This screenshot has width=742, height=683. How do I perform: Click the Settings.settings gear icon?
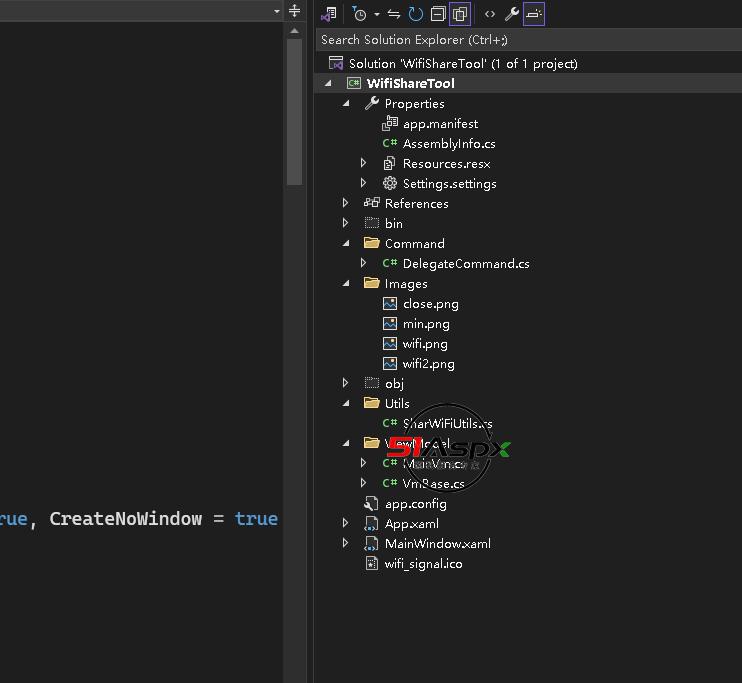[390, 183]
